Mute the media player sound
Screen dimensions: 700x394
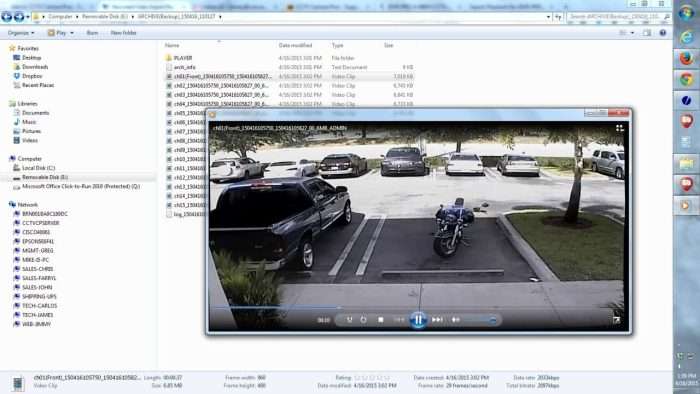[455, 319]
